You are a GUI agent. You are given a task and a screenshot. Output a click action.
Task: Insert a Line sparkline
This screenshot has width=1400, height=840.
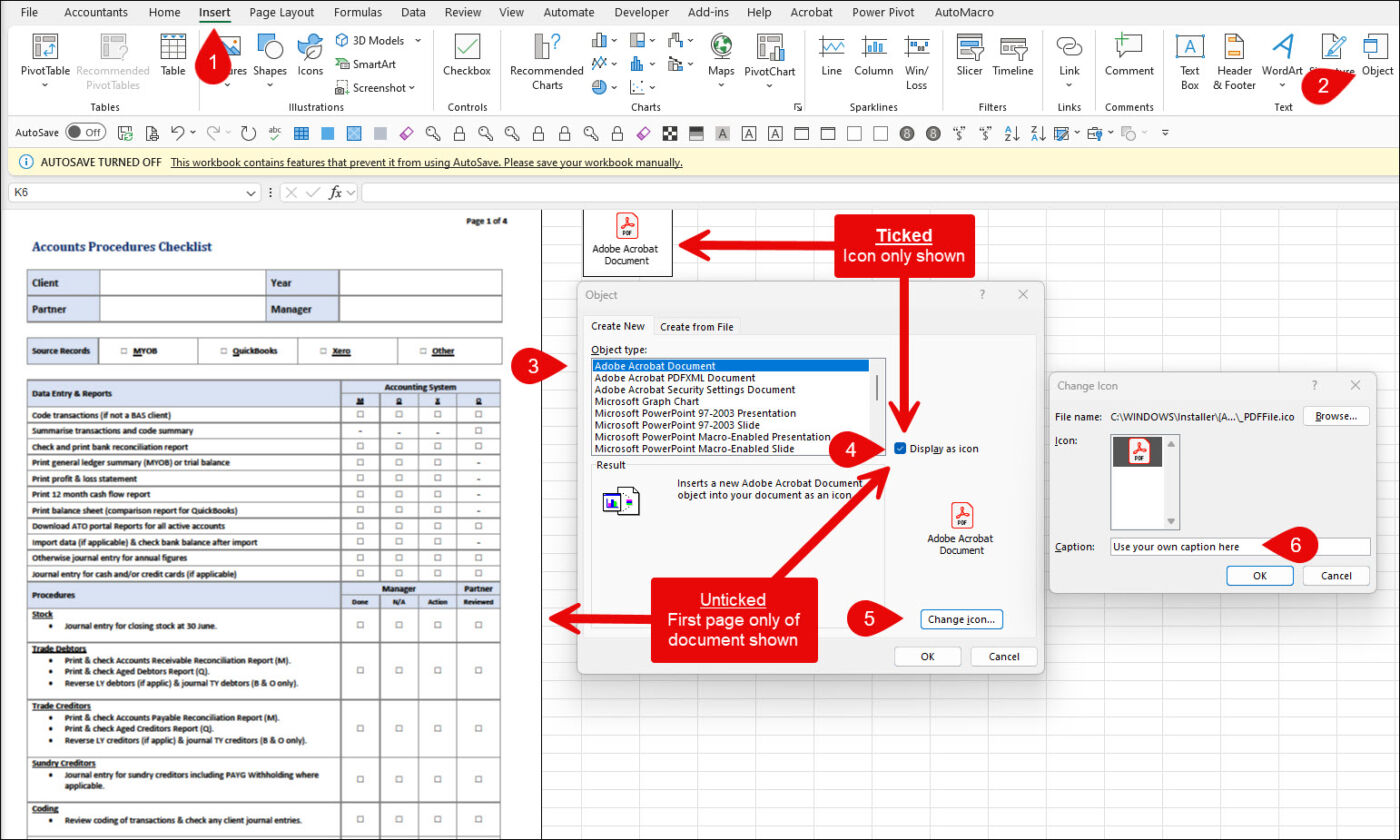(x=831, y=55)
